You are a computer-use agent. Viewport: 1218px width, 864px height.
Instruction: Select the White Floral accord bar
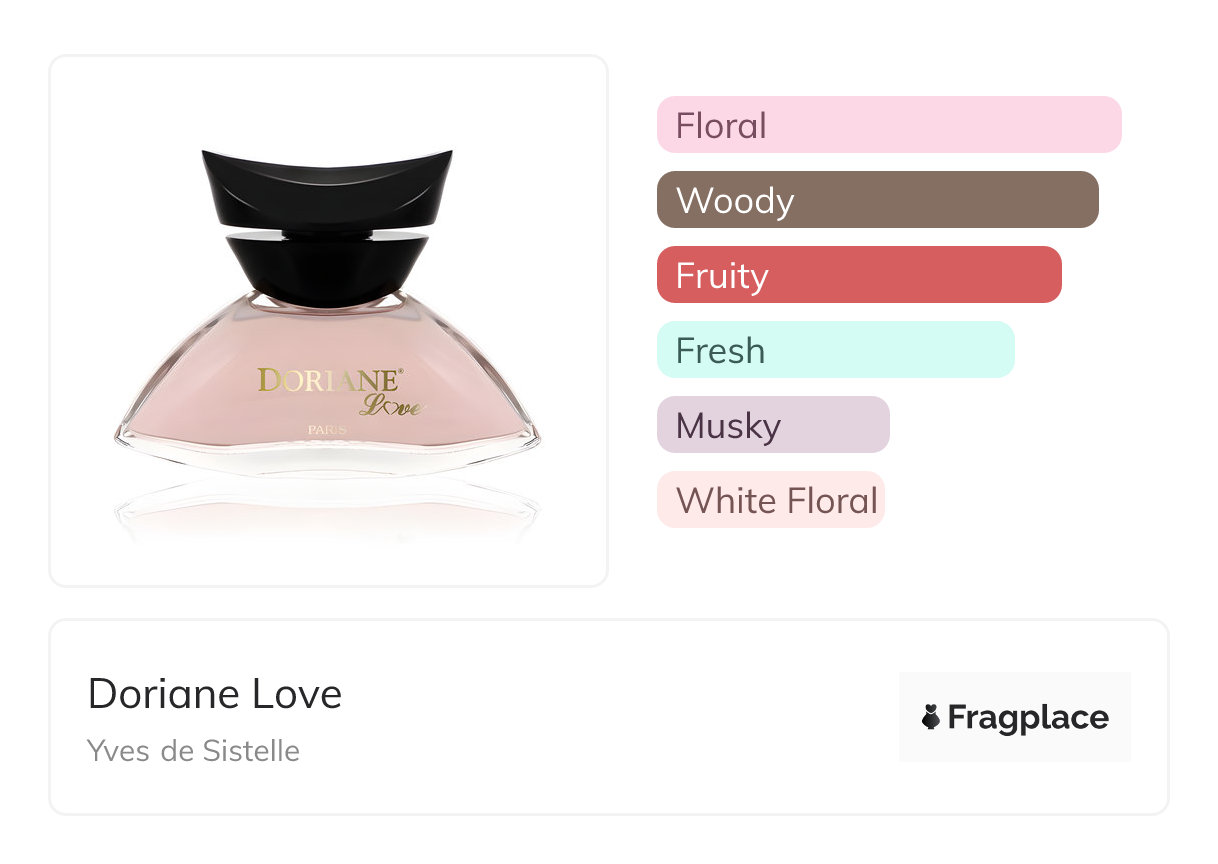[770, 500]
